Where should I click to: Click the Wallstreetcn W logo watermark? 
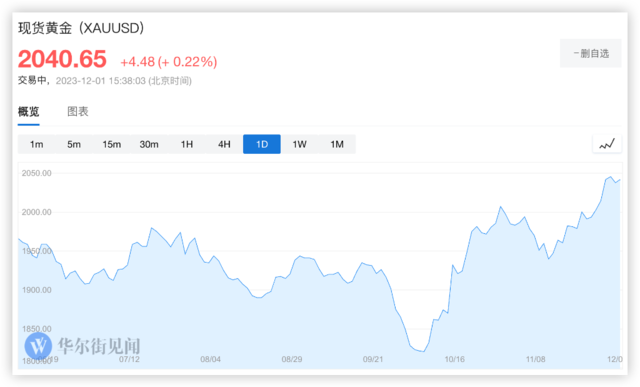click(x=38, y=346)
